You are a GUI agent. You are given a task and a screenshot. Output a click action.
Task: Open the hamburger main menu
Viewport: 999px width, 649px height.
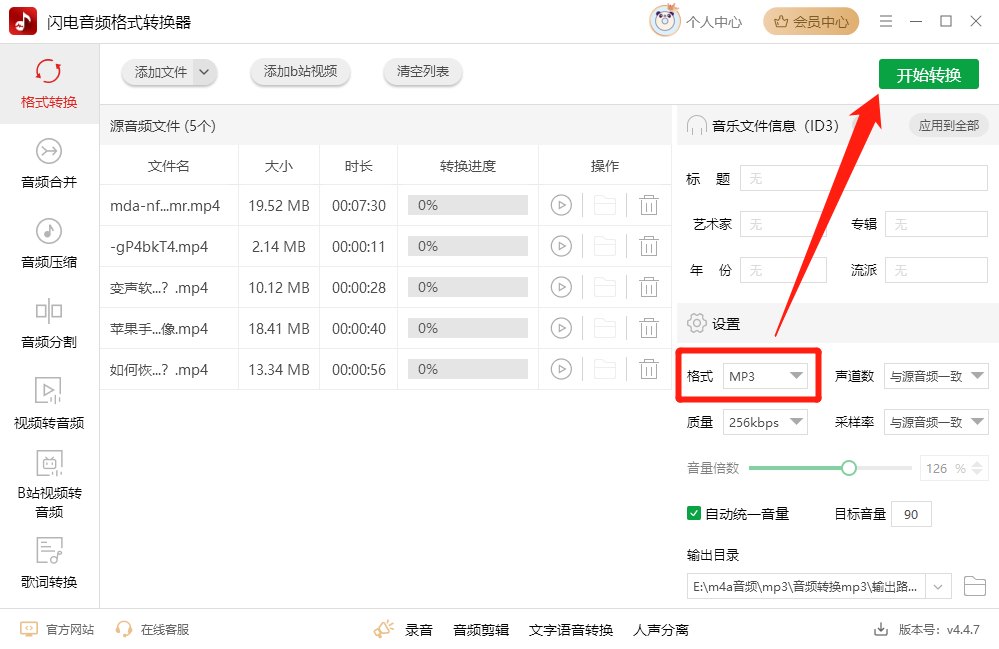coord(886,21)
